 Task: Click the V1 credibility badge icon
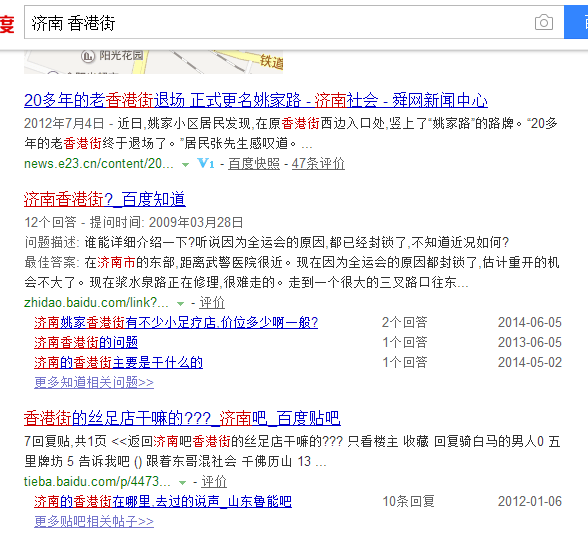[206, 163]
